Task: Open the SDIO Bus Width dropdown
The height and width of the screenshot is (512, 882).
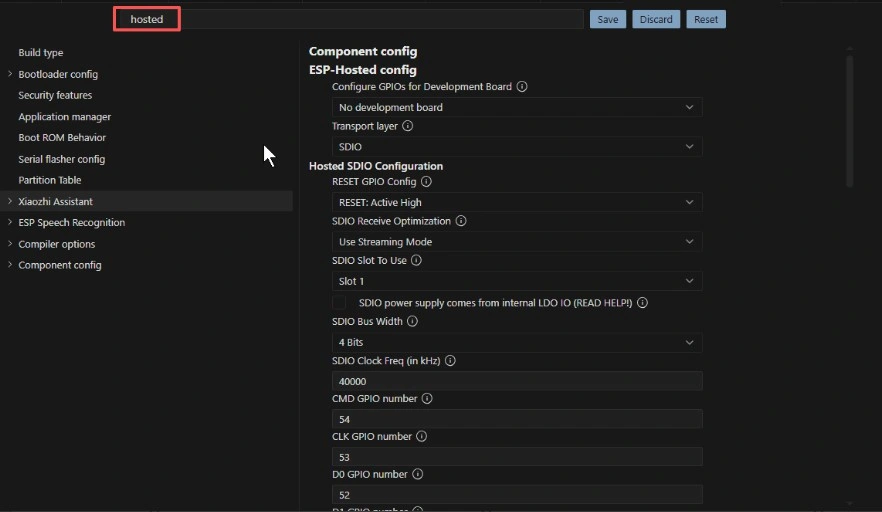Action: [x=516, y=342]
